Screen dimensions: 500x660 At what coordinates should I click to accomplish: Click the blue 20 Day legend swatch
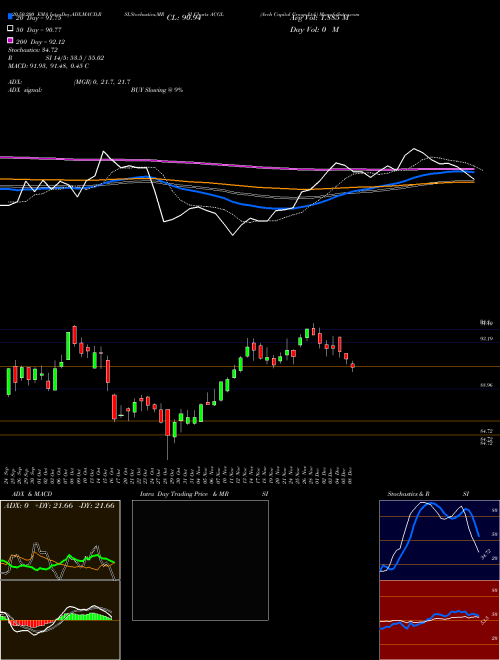11,16
